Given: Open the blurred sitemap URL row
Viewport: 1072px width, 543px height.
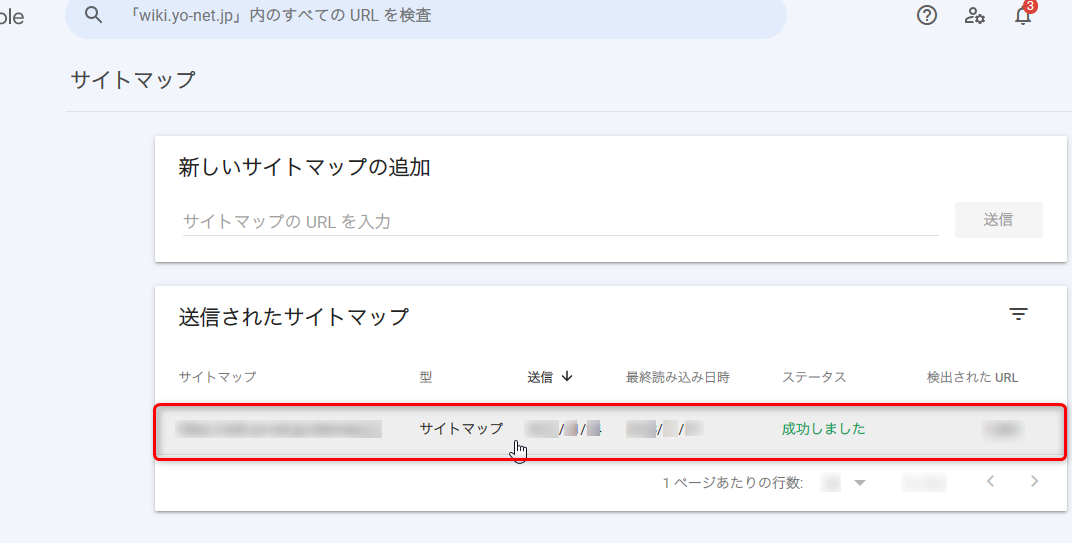Looking at the screenshot, I should pyautogui.click(x=280, y=429).
